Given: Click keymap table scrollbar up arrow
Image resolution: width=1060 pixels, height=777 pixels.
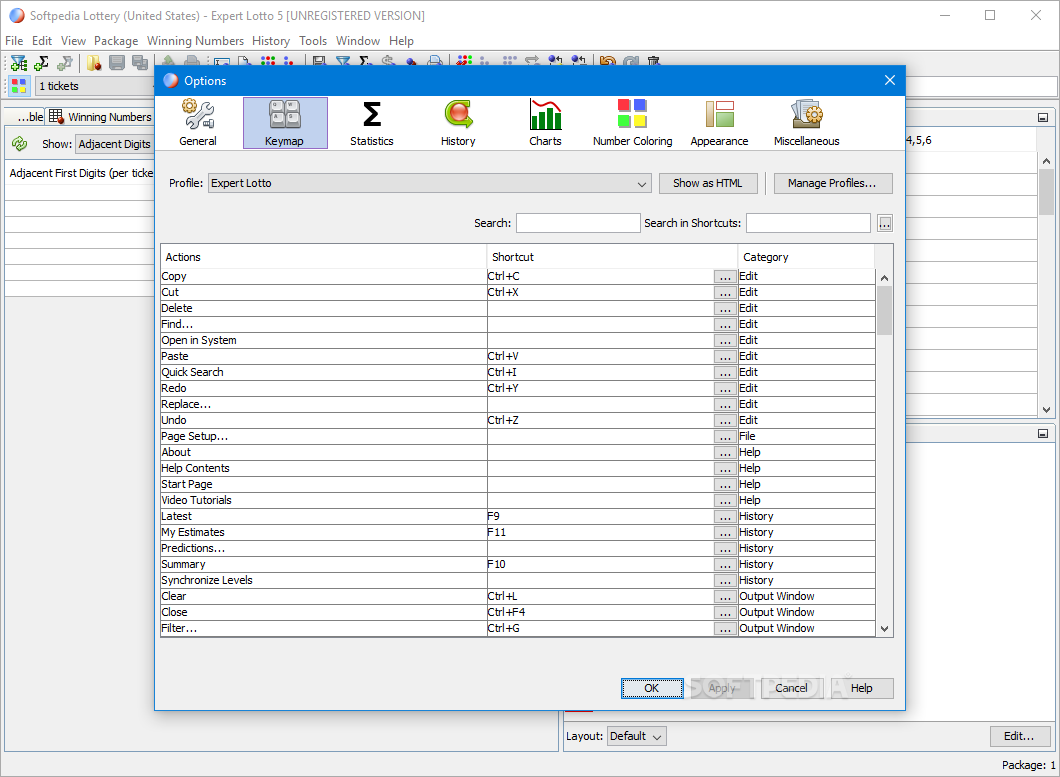Looking at the screenshot, I should [884, 278].
